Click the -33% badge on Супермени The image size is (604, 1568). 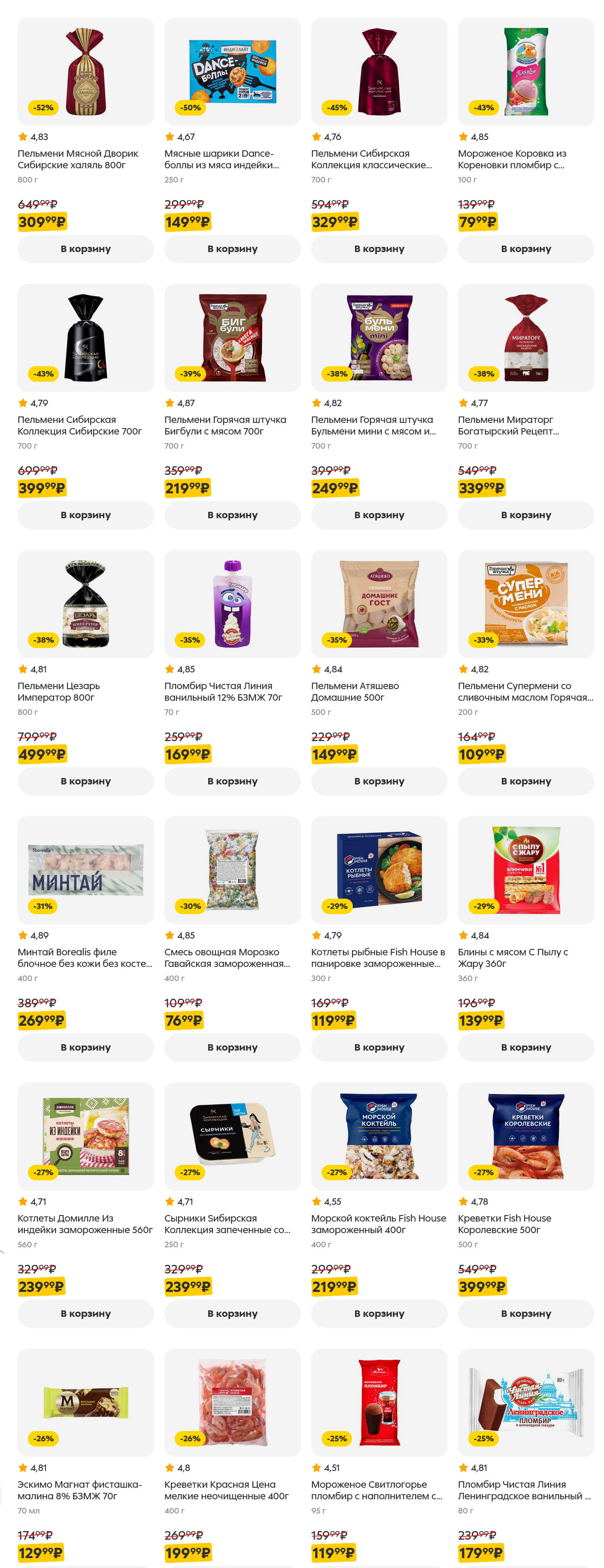[x=484, y=640]
